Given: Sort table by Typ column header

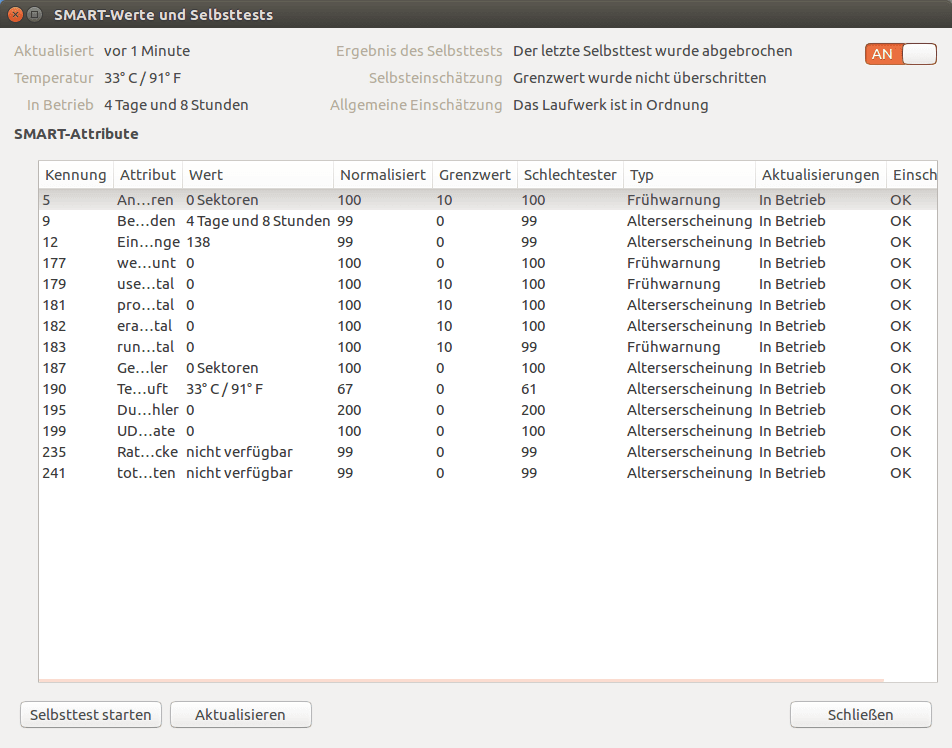Looking at the screenshot, I should [689, 175].
